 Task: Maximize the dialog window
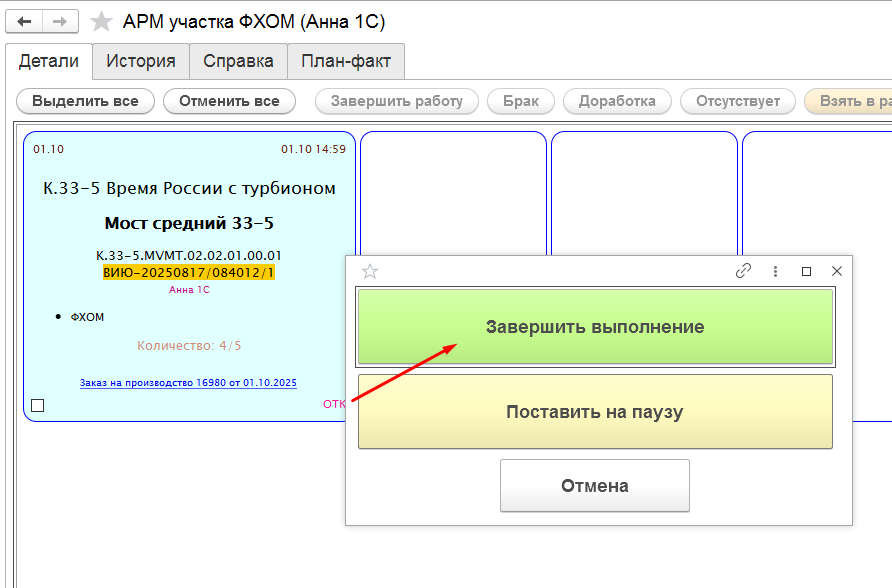(806, 271)
